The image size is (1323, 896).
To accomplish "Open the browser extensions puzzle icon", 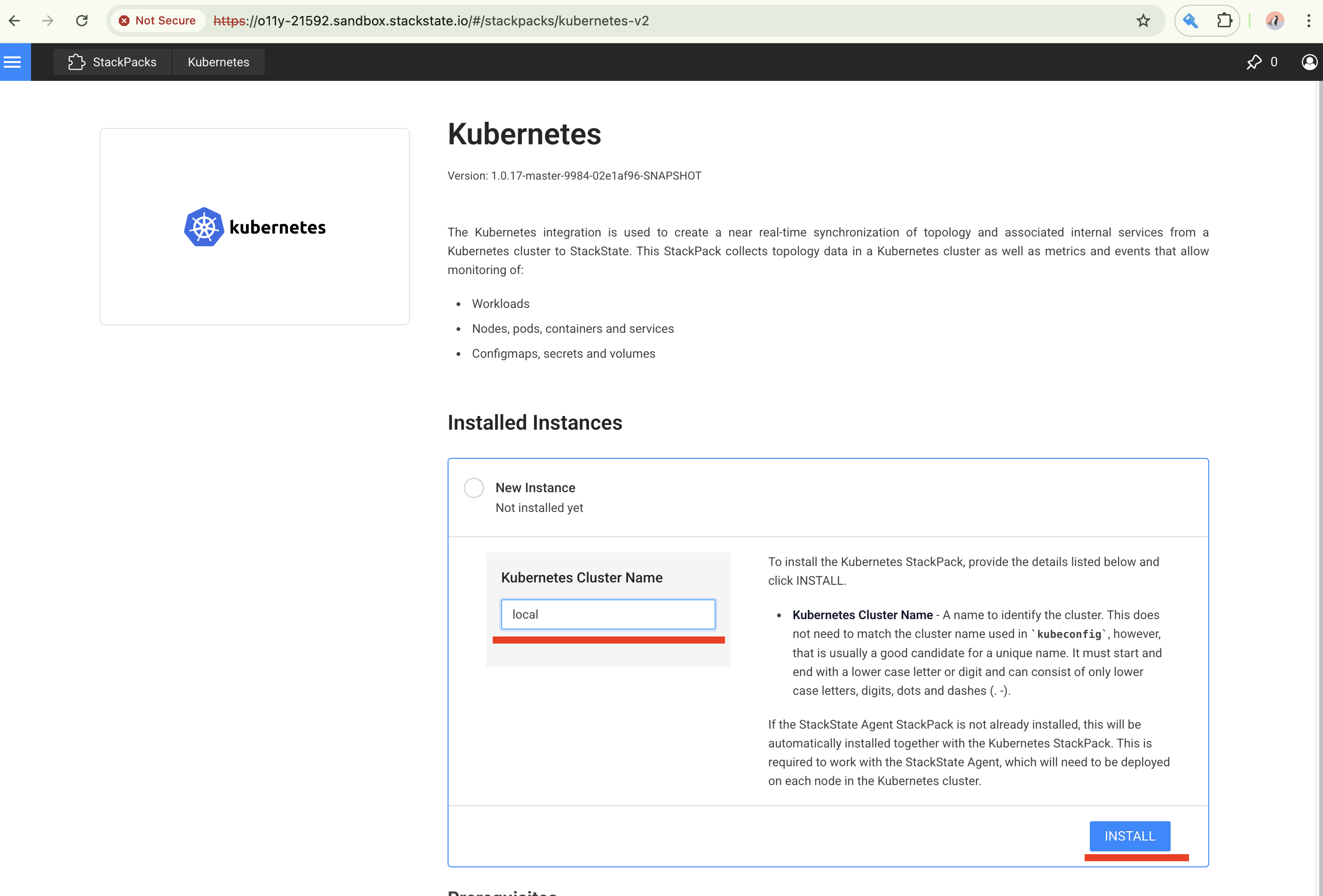I will pyautogui.click(x=1225, y=21).
